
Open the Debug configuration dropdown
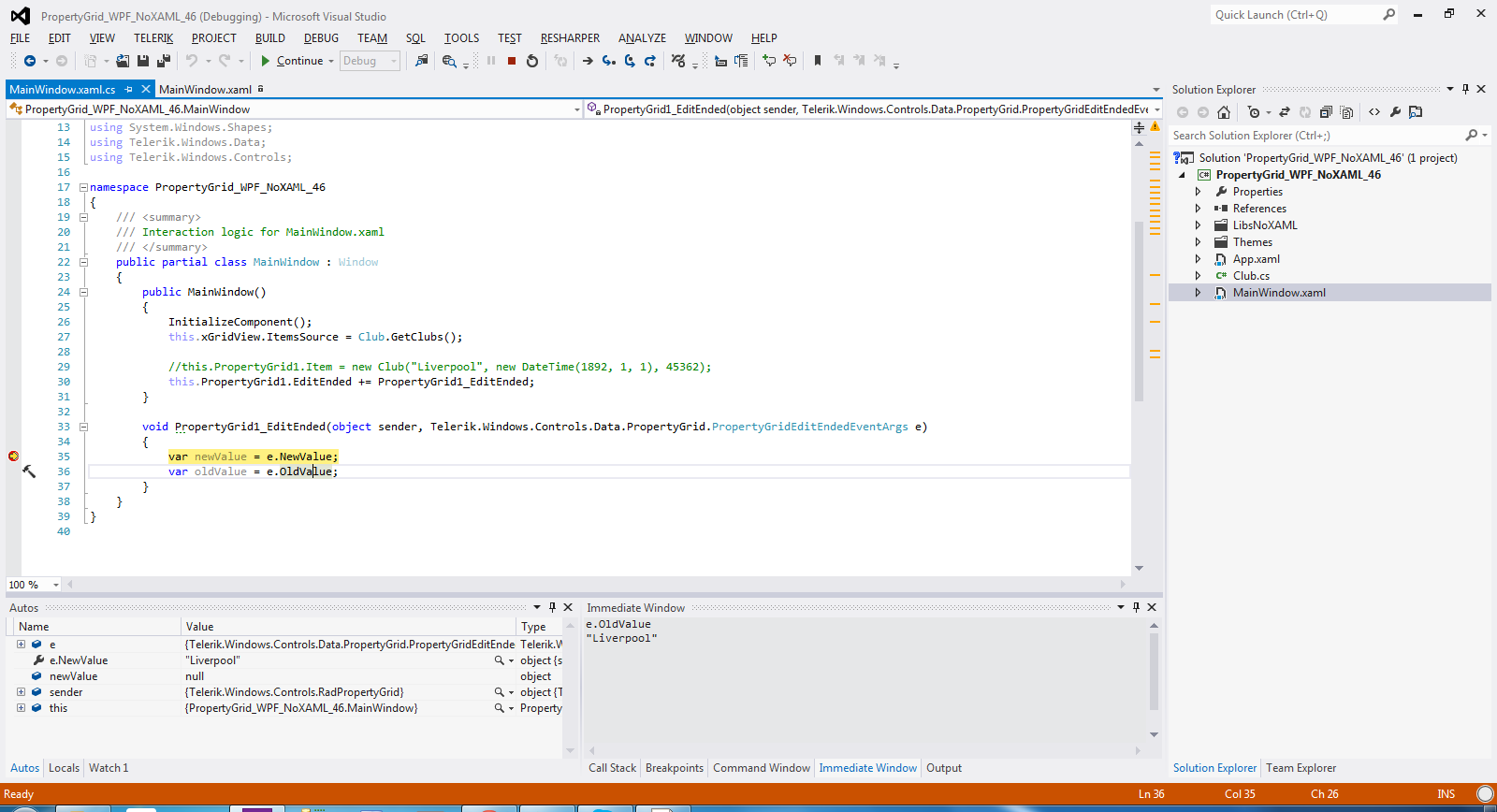pyautogui.click(x=371, y=61)
